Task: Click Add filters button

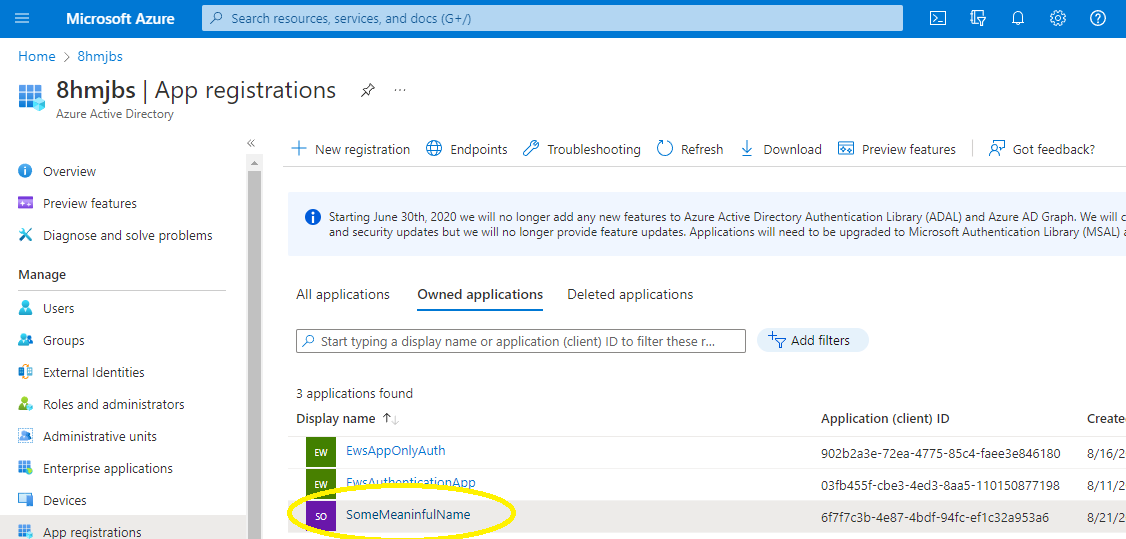Action: point(813,340)
